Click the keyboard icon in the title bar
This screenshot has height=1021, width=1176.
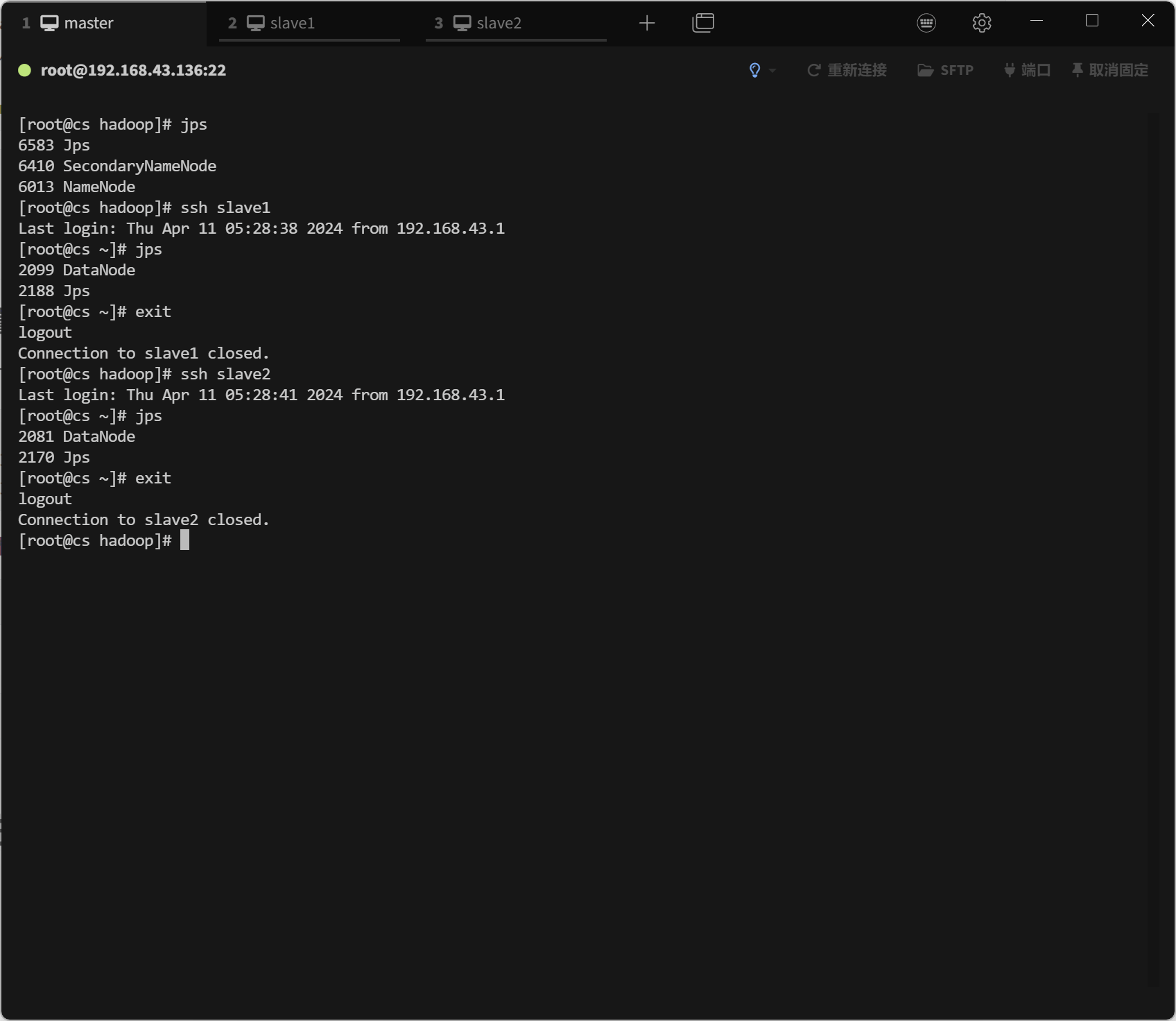pos(926,23)
